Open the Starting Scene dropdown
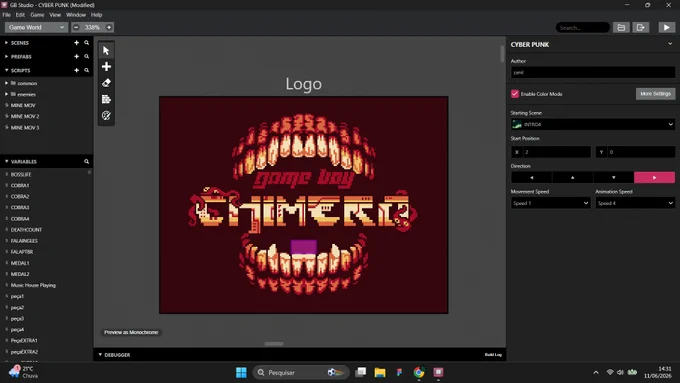680x383 pixels. pos(593,124)
